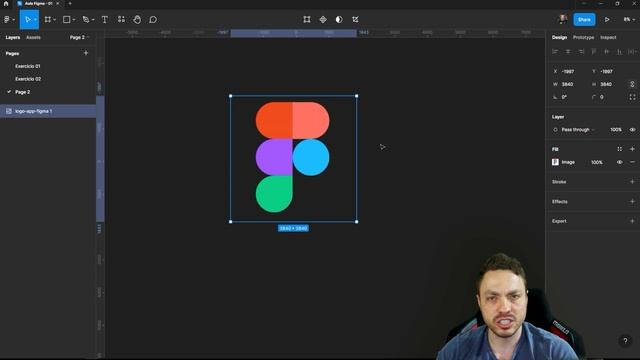Switch to the Assets tab
Image resolution: width=640 pixels, height=360 pixels.
pos(33,37)
